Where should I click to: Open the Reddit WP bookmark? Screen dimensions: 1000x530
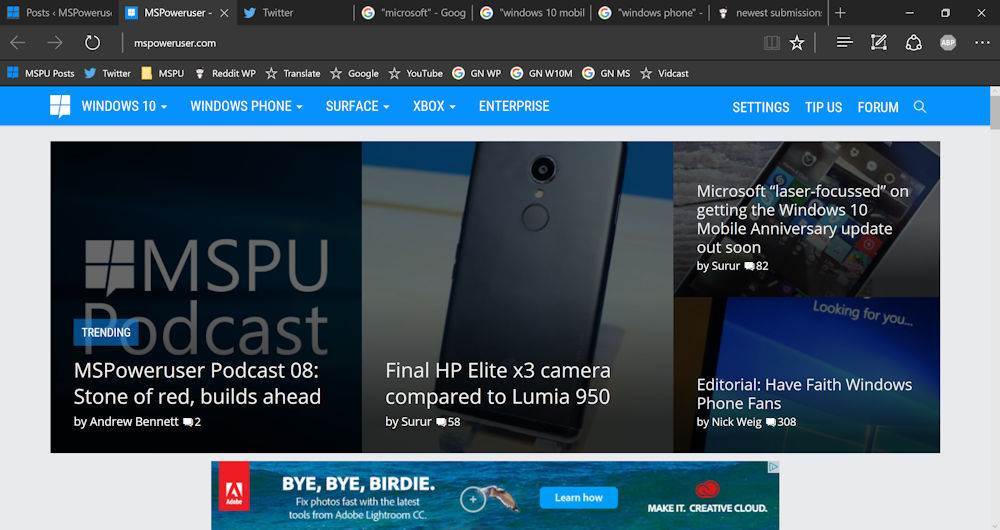tap(225, 73)
